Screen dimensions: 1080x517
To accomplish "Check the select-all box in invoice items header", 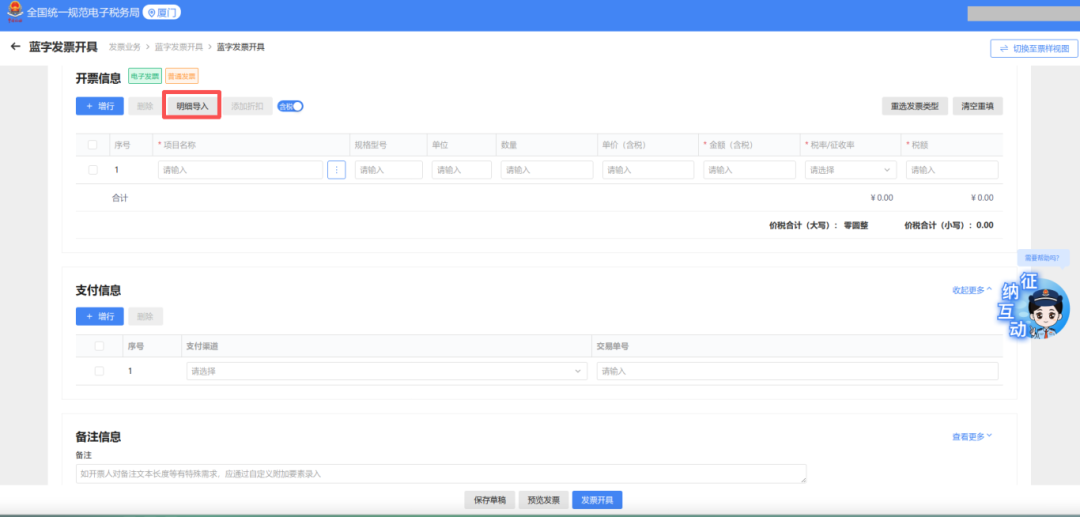I will click(x=93, y=145).
